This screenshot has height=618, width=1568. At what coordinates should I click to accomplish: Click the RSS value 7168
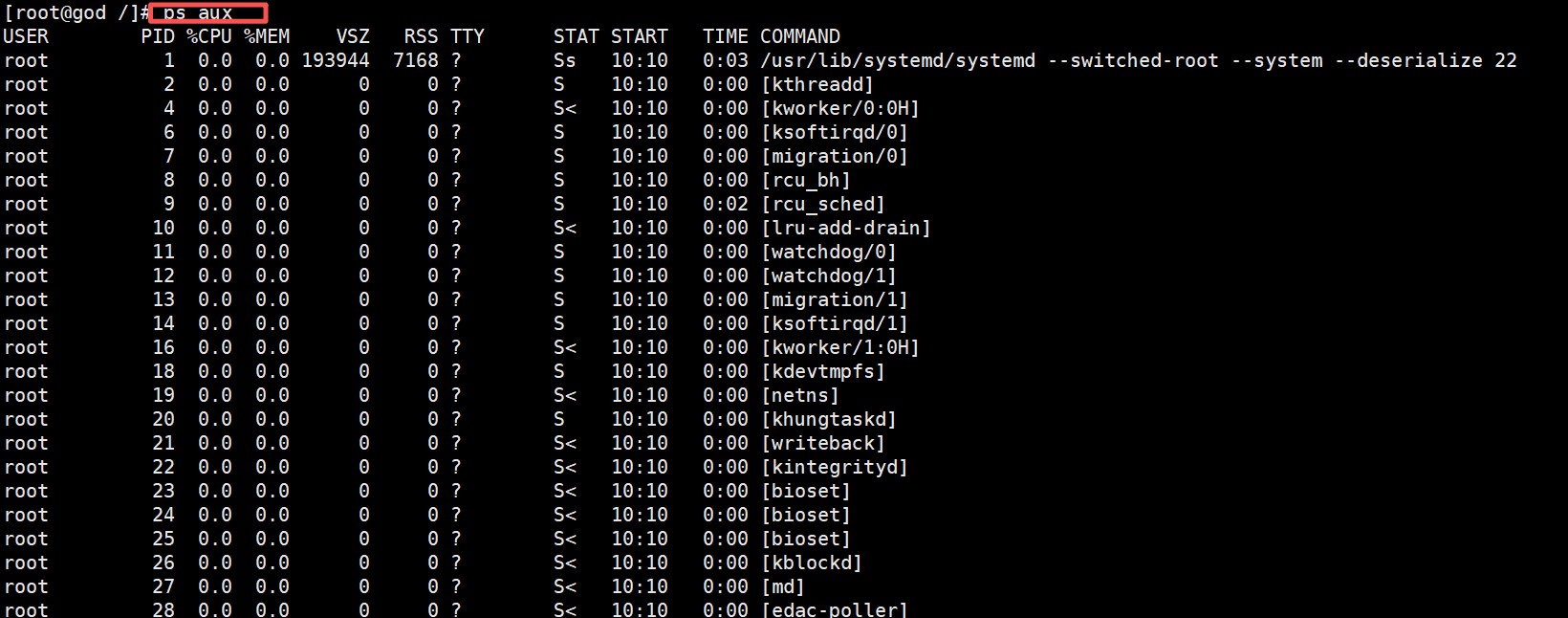click(416, 60)
